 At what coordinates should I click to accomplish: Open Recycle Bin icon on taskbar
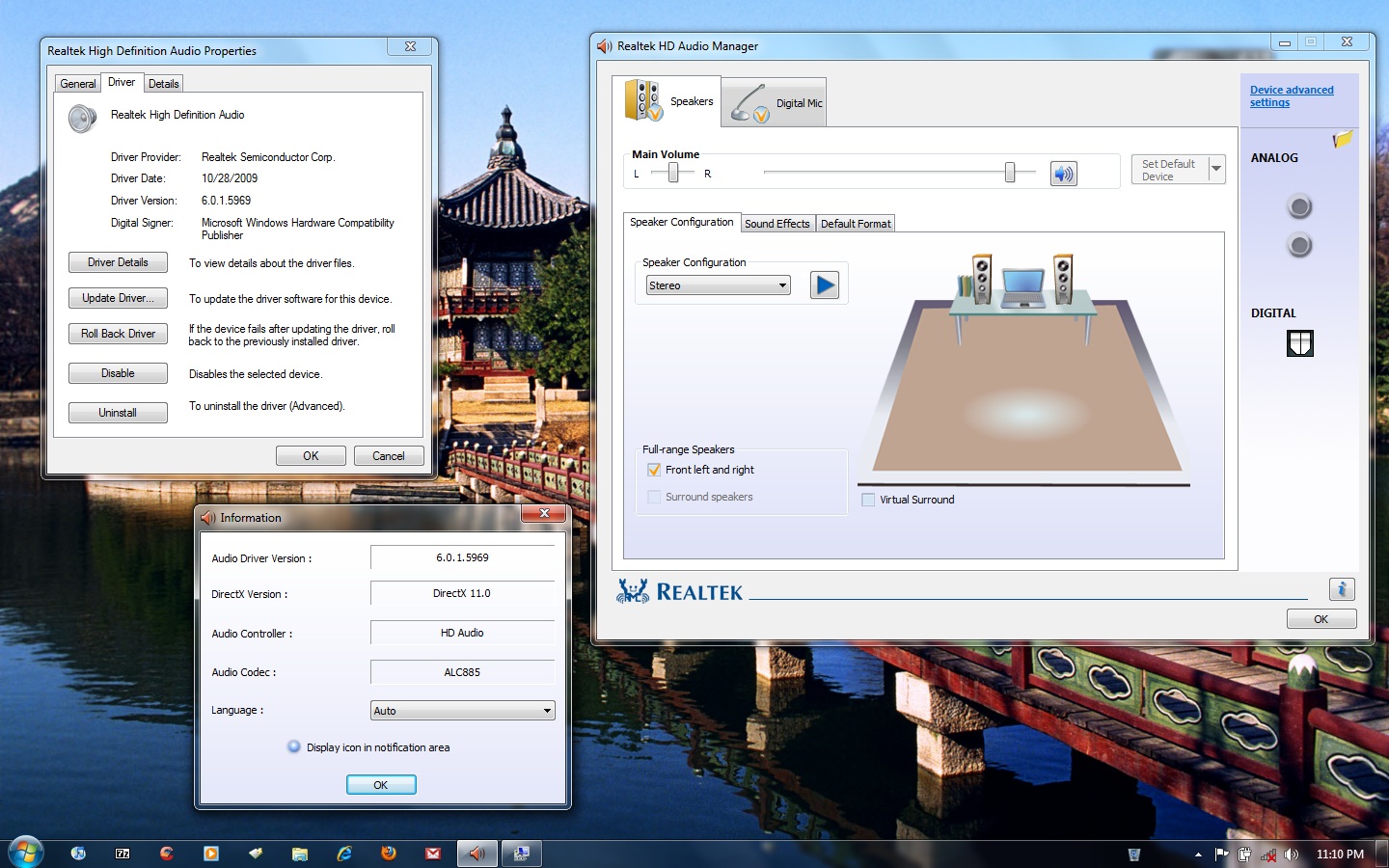pos(1134,854)
